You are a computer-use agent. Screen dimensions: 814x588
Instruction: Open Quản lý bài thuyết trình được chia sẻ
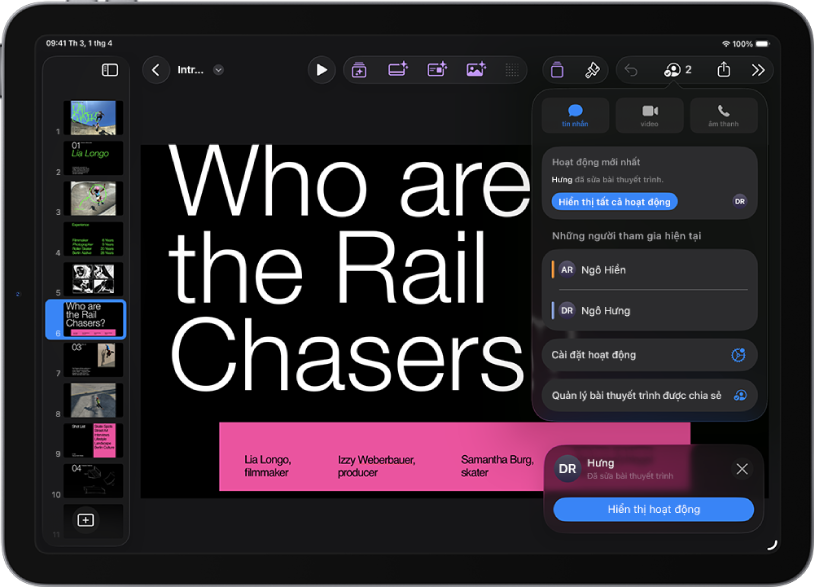(x=649, y=395)
